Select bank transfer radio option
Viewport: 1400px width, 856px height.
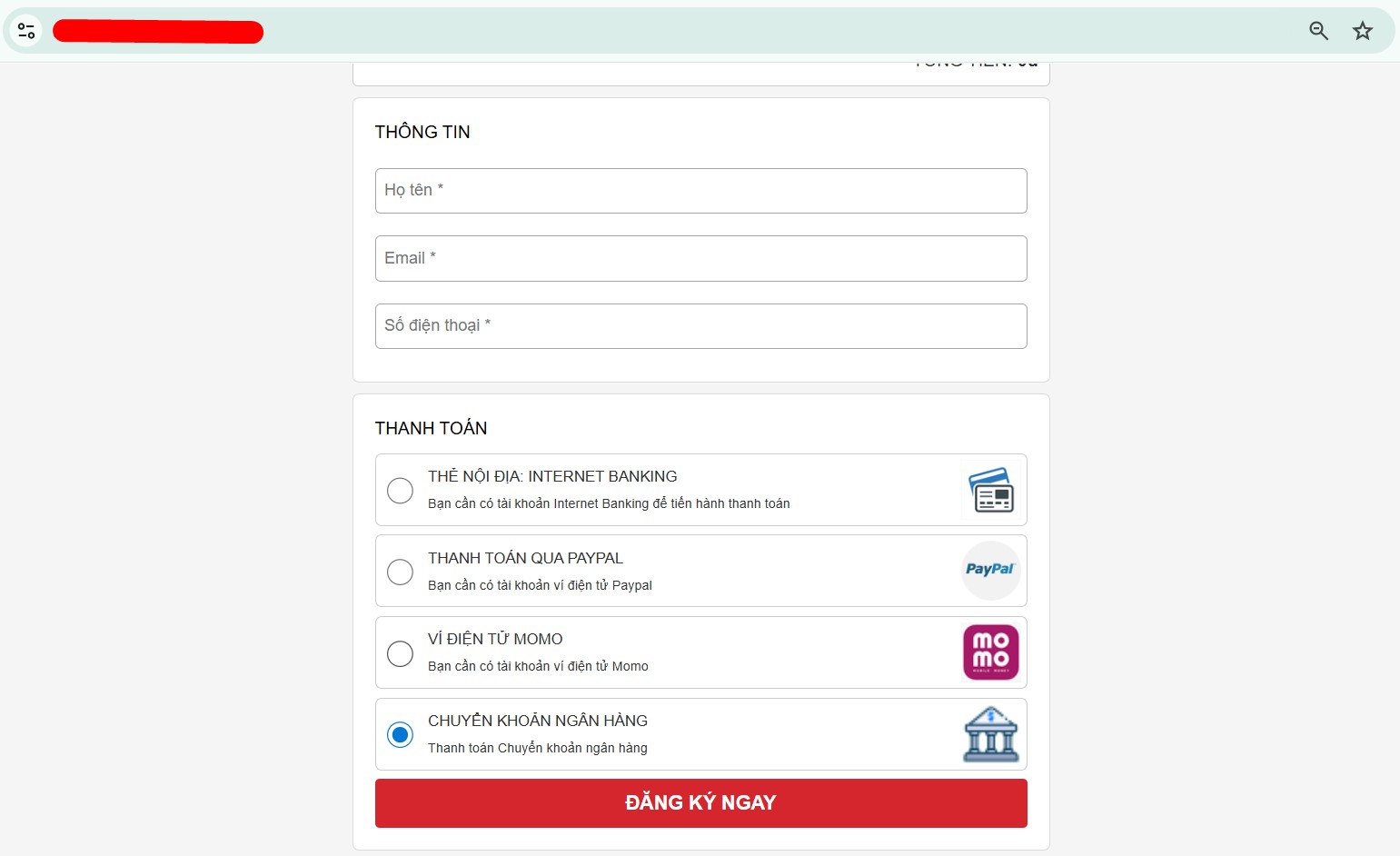[400, 734]
